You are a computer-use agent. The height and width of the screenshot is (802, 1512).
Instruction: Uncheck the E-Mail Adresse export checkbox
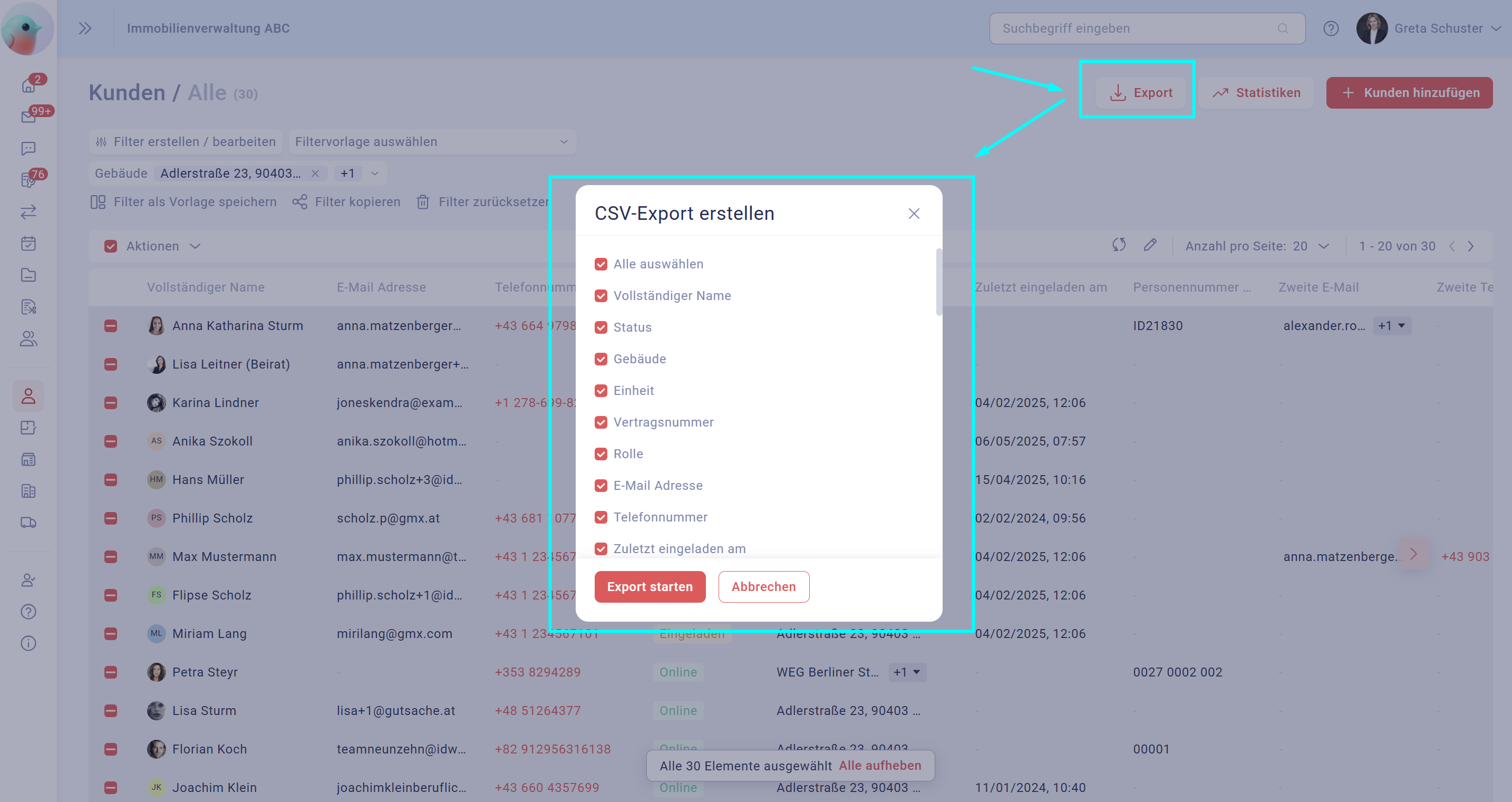pos(600,486)
